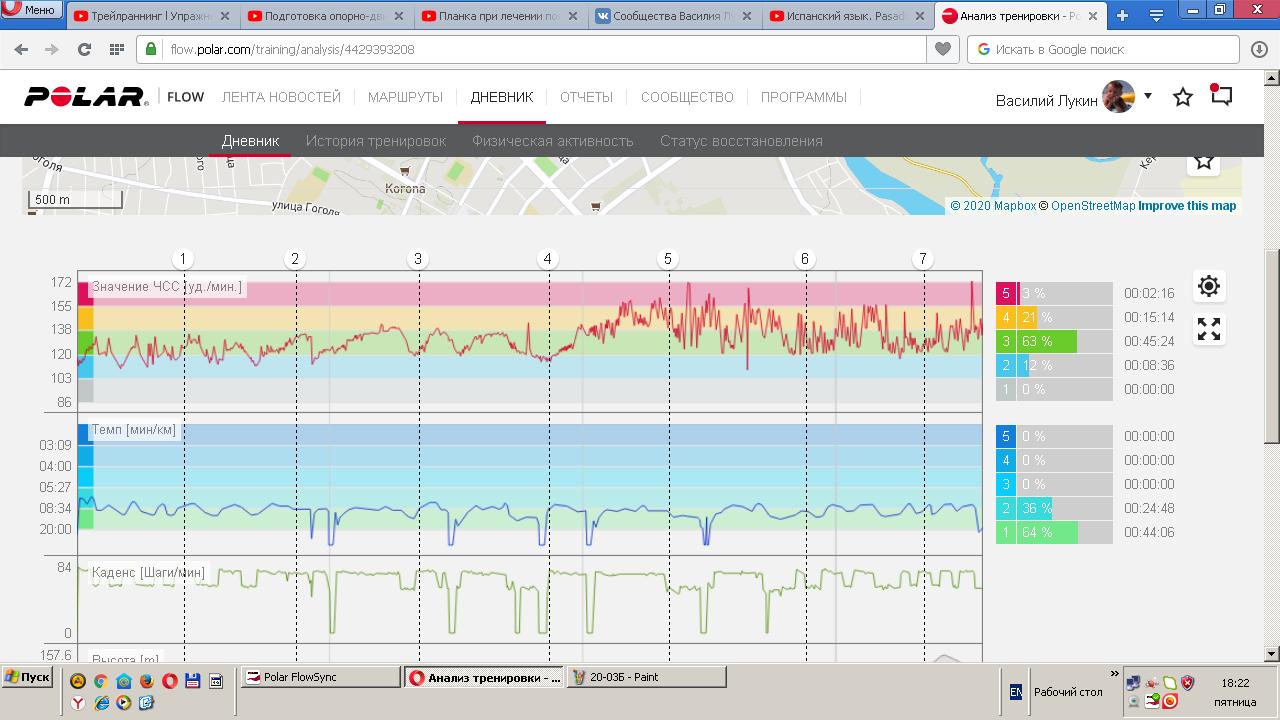Open the Opera Меню dropdown
Image resolution: width=1280 pixels, height=720 pixels.
click(x=30, y=10)
